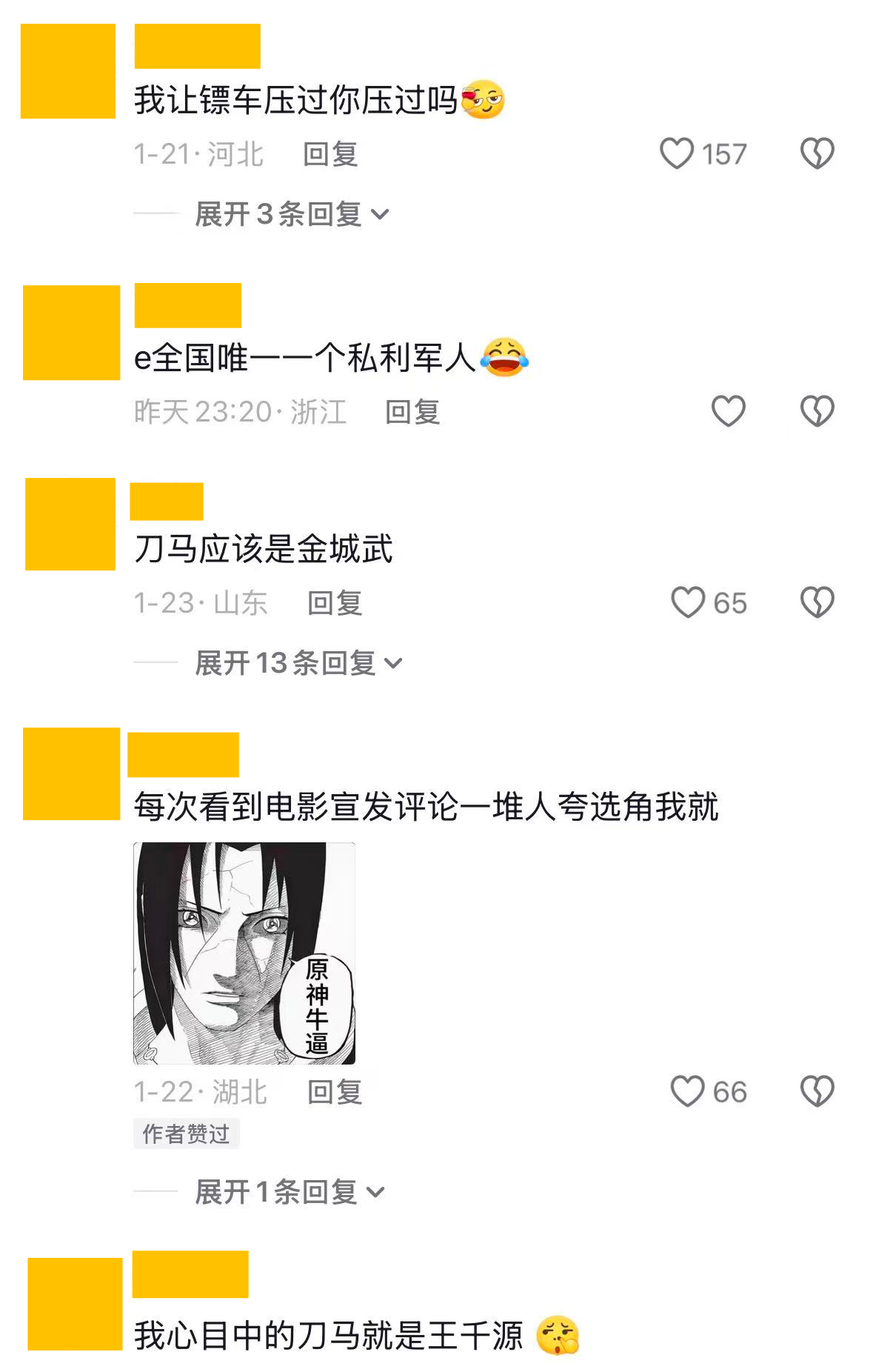
Task: Like the 私利军人 comment from 浙江
Action: 728,411
